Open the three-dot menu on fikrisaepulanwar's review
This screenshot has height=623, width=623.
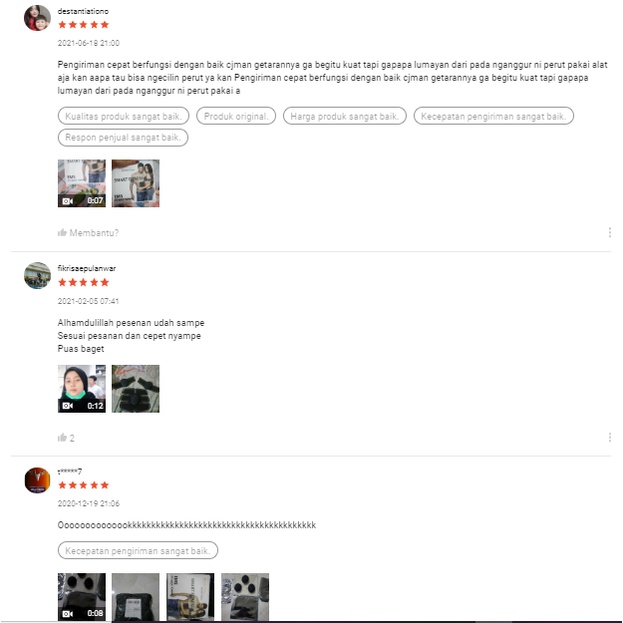pos(609,437)
